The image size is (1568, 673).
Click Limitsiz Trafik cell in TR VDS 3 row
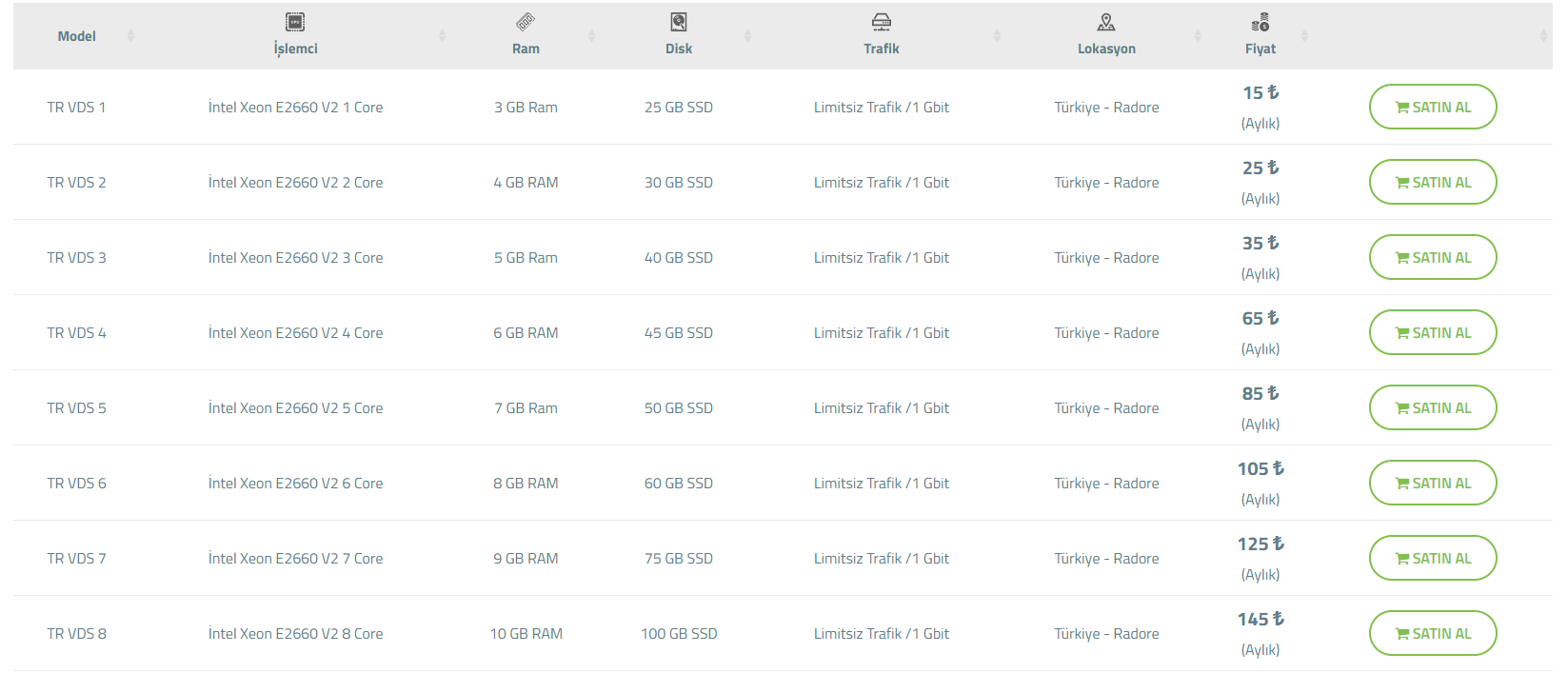click(x=882, y=258)
